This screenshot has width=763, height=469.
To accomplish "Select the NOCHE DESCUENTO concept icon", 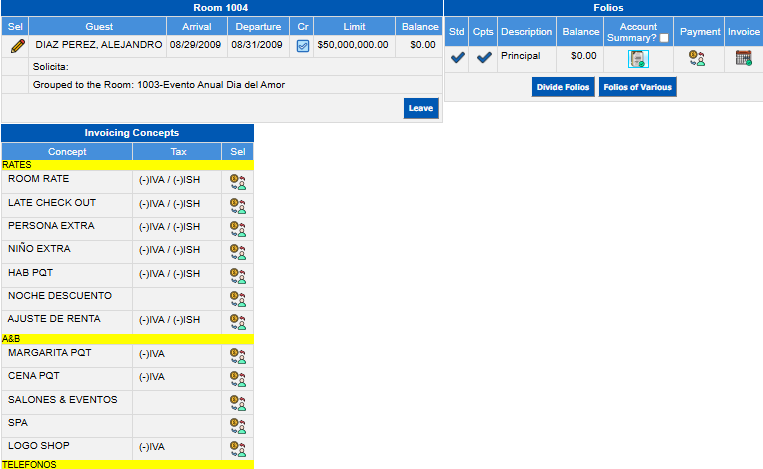I will (x=237, y=299).
